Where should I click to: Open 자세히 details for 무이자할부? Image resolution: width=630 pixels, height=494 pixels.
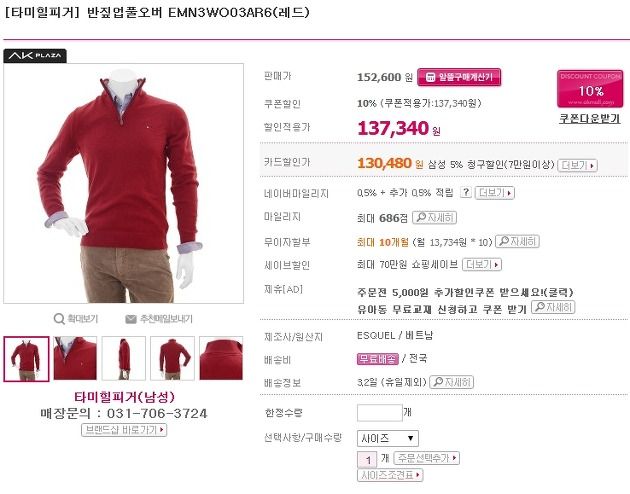[517, 241]
